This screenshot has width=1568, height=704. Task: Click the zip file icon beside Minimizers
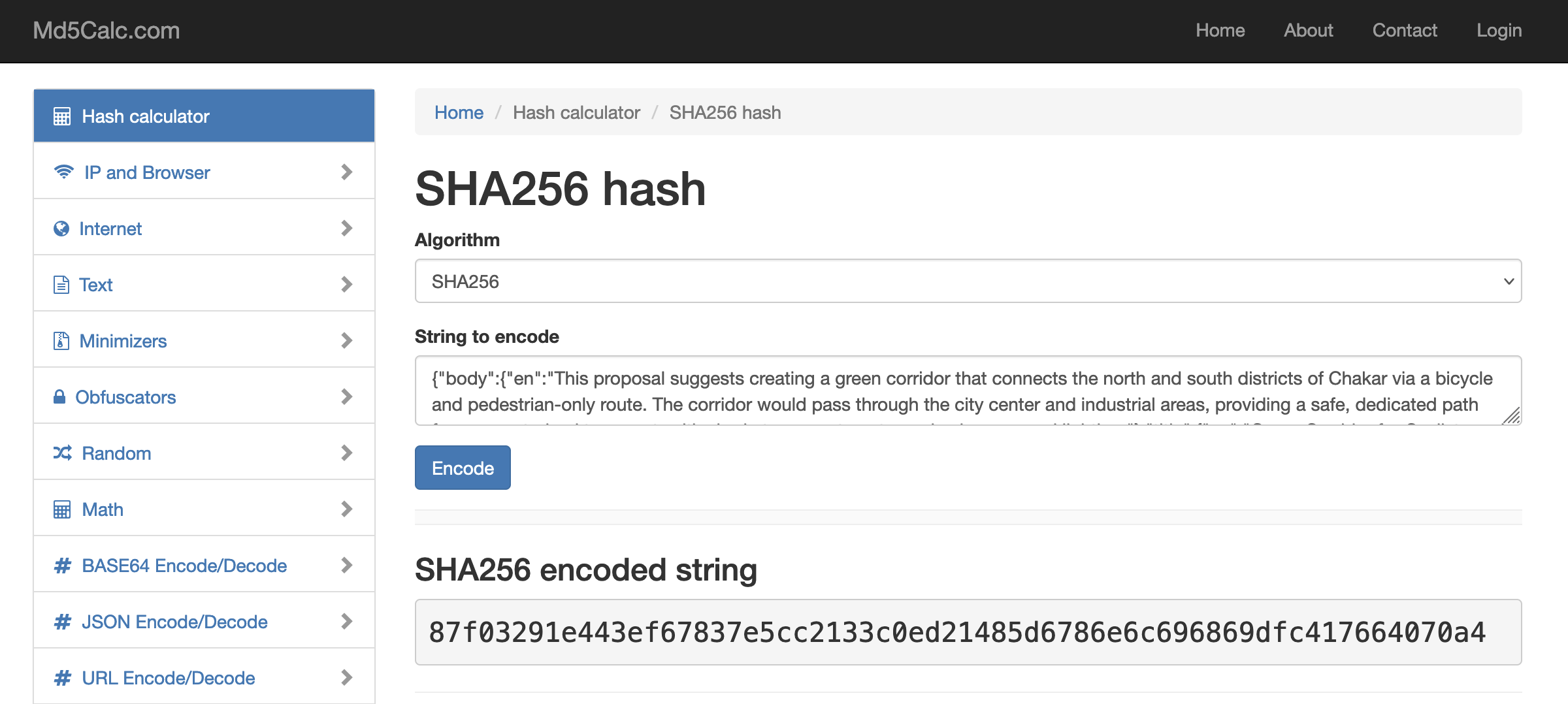[x=61, y=341]
